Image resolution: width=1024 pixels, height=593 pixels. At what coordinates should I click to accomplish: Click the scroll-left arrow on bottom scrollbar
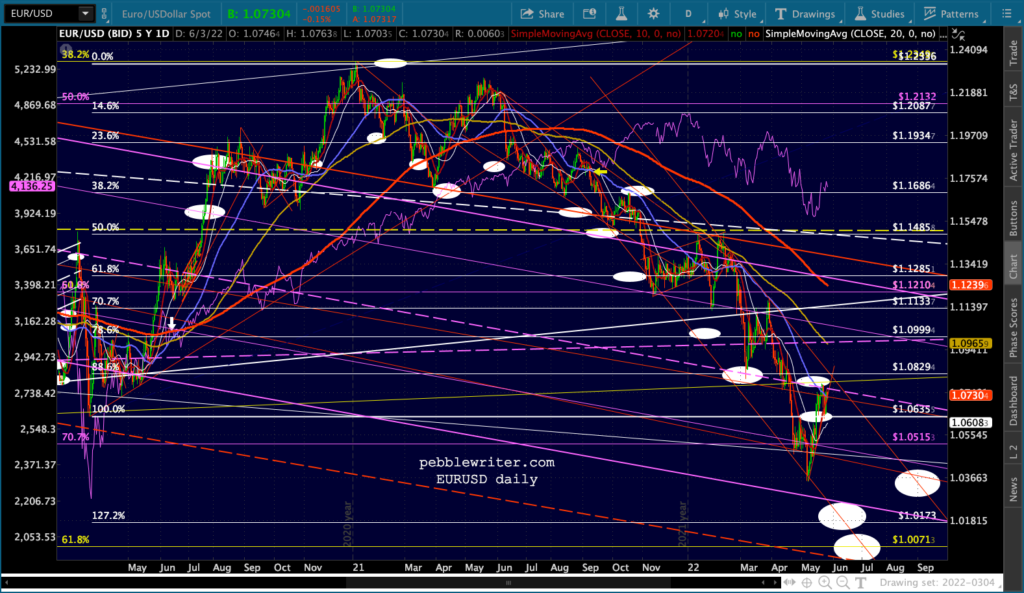click(763, 582)
